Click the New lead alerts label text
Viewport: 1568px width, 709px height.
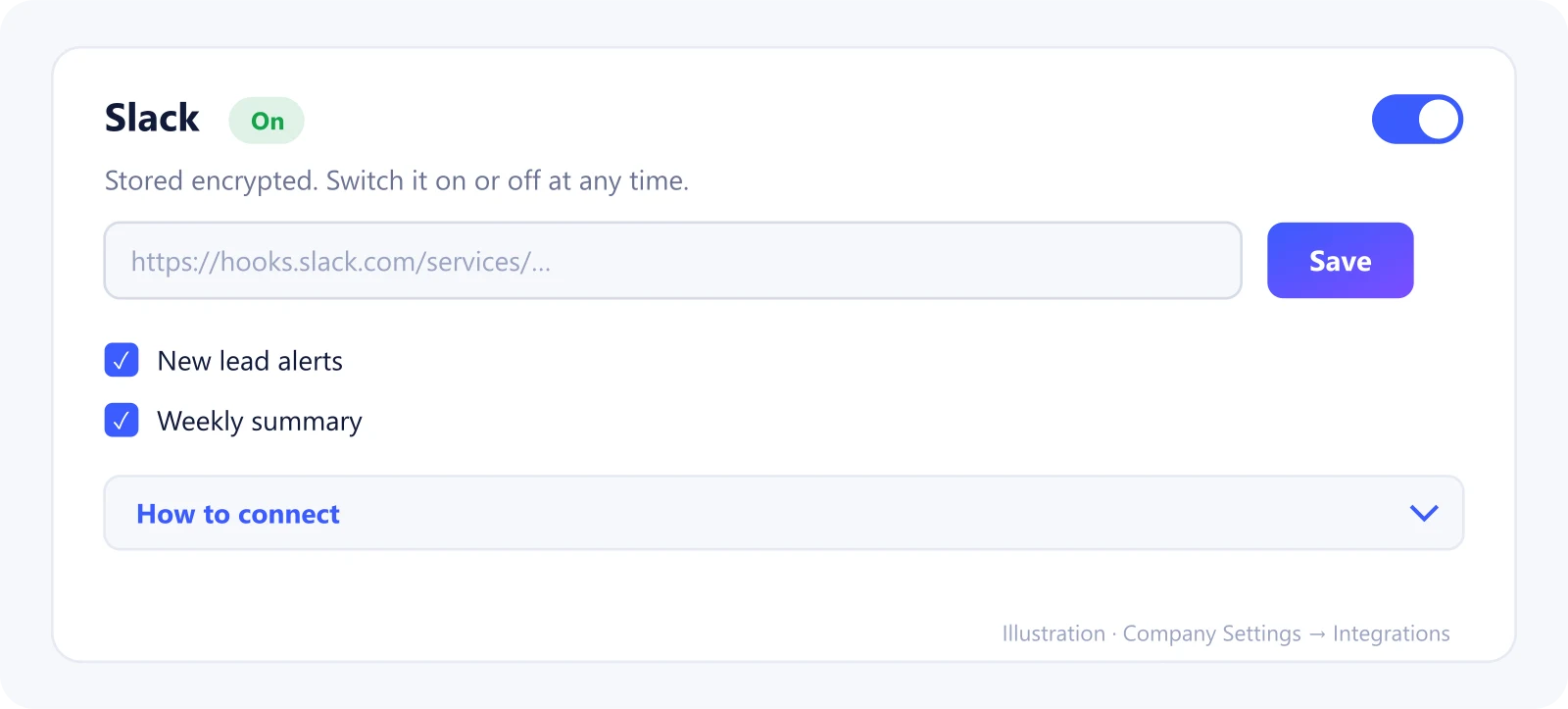250,361
